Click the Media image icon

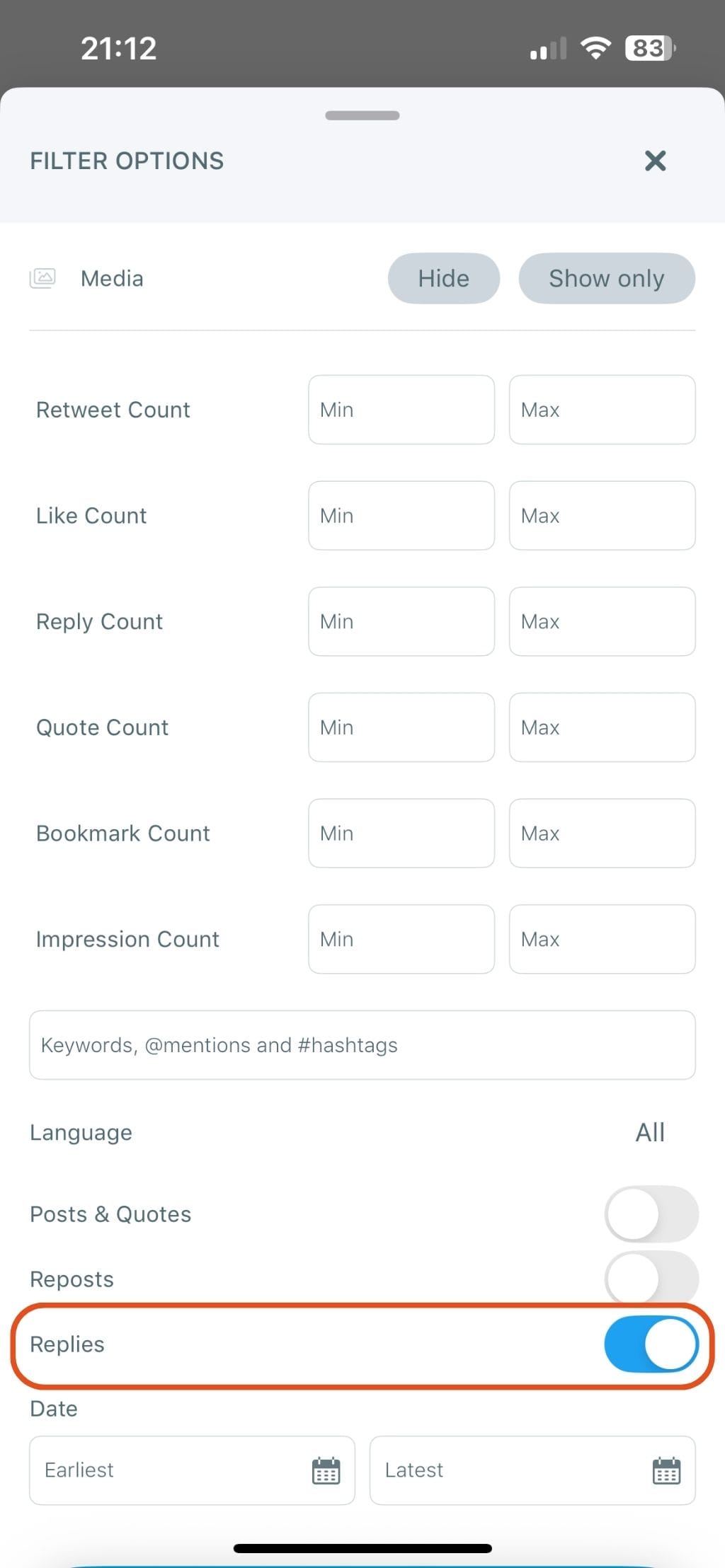[42, 278]
